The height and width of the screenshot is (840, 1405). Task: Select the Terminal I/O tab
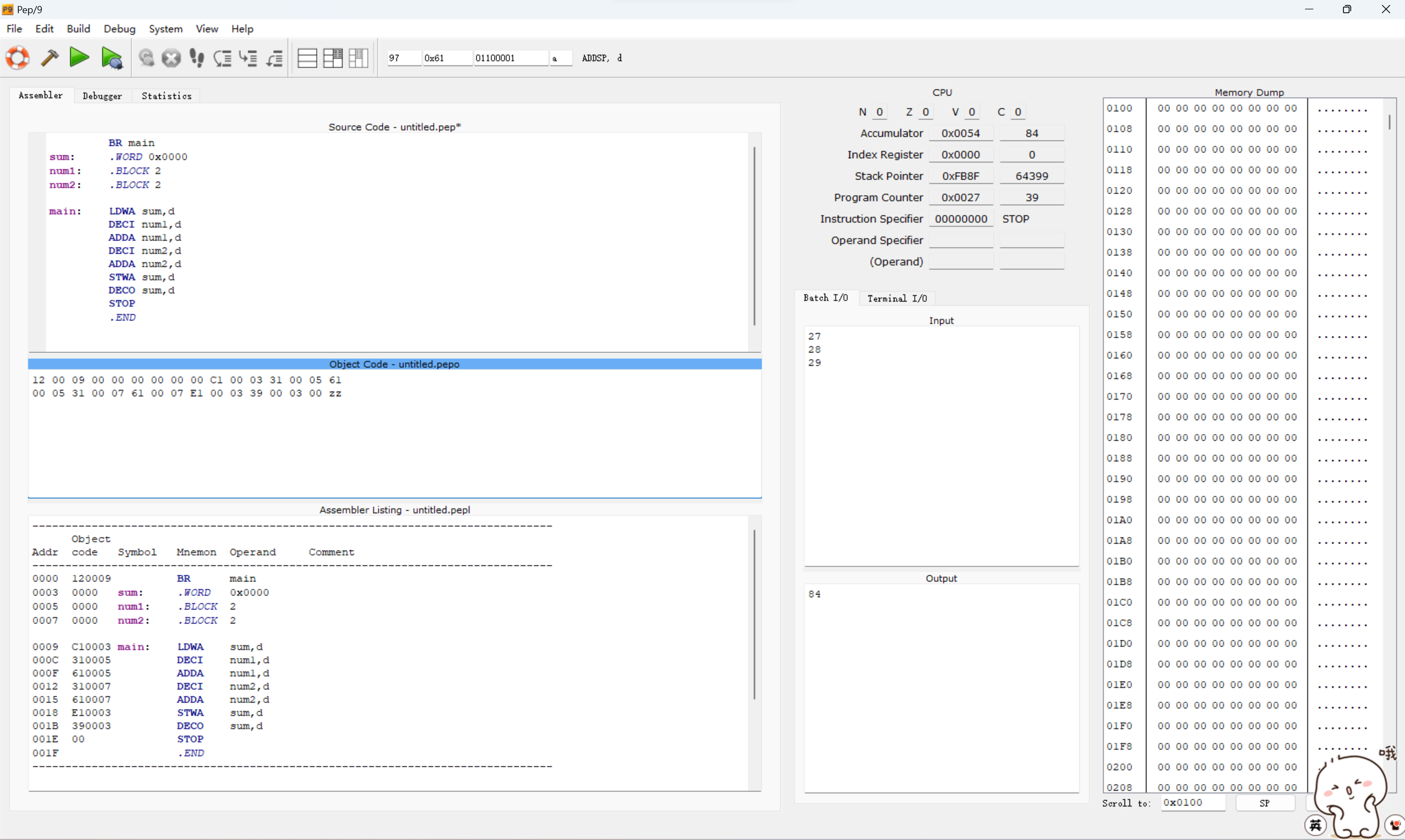tap(897, 298)
